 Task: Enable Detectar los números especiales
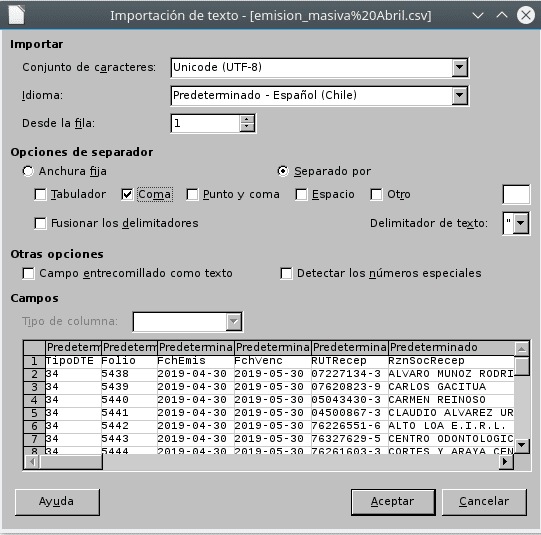tap(286, 274)
